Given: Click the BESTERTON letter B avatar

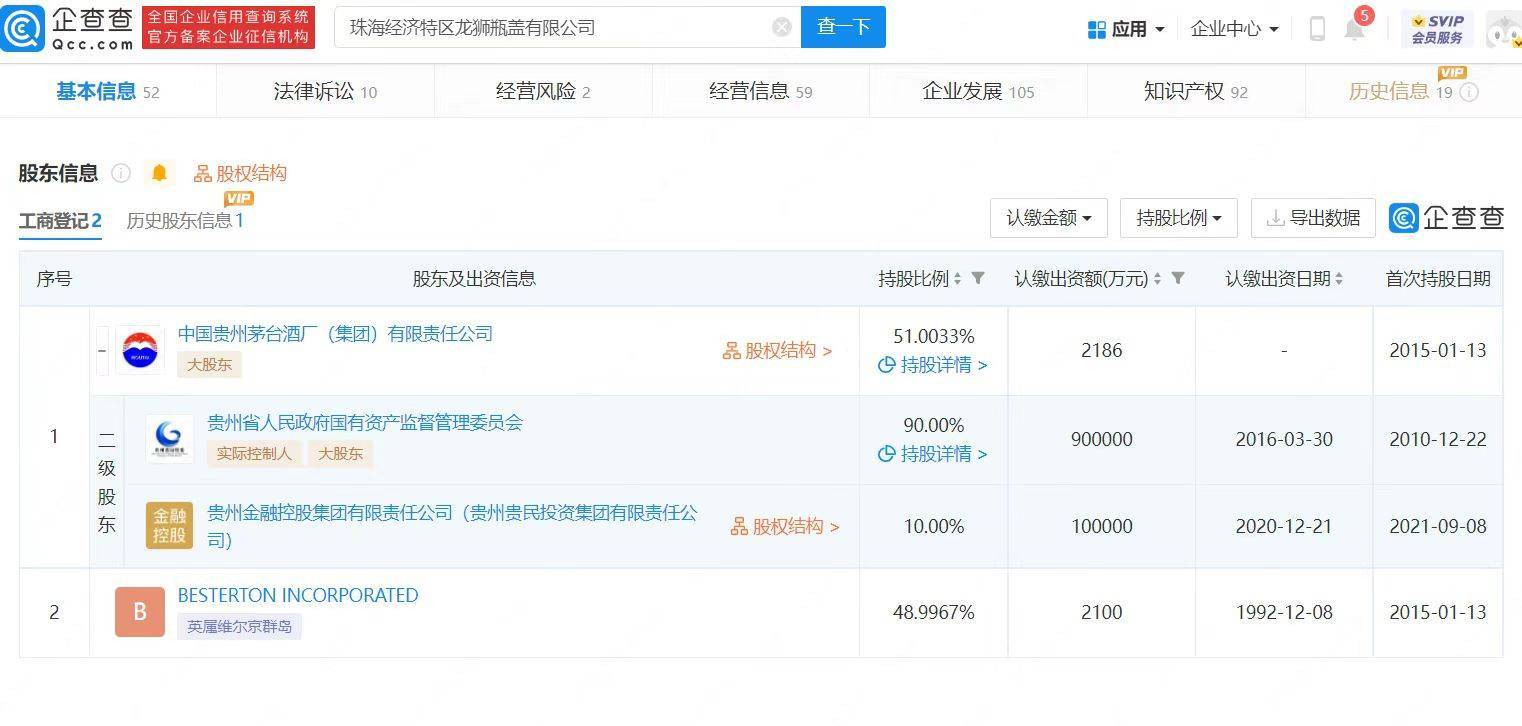Looking at the screenshot, I should tap(140, 612).
